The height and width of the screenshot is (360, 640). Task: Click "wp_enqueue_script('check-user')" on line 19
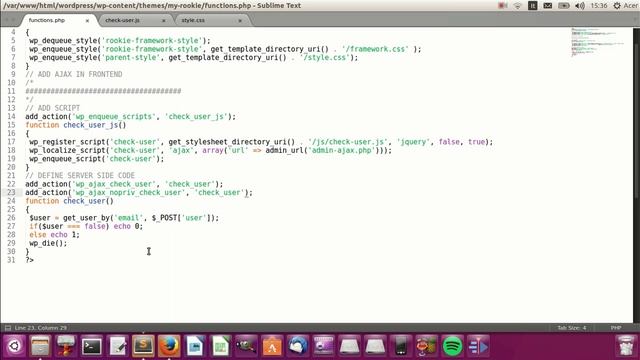click(96, 159)
